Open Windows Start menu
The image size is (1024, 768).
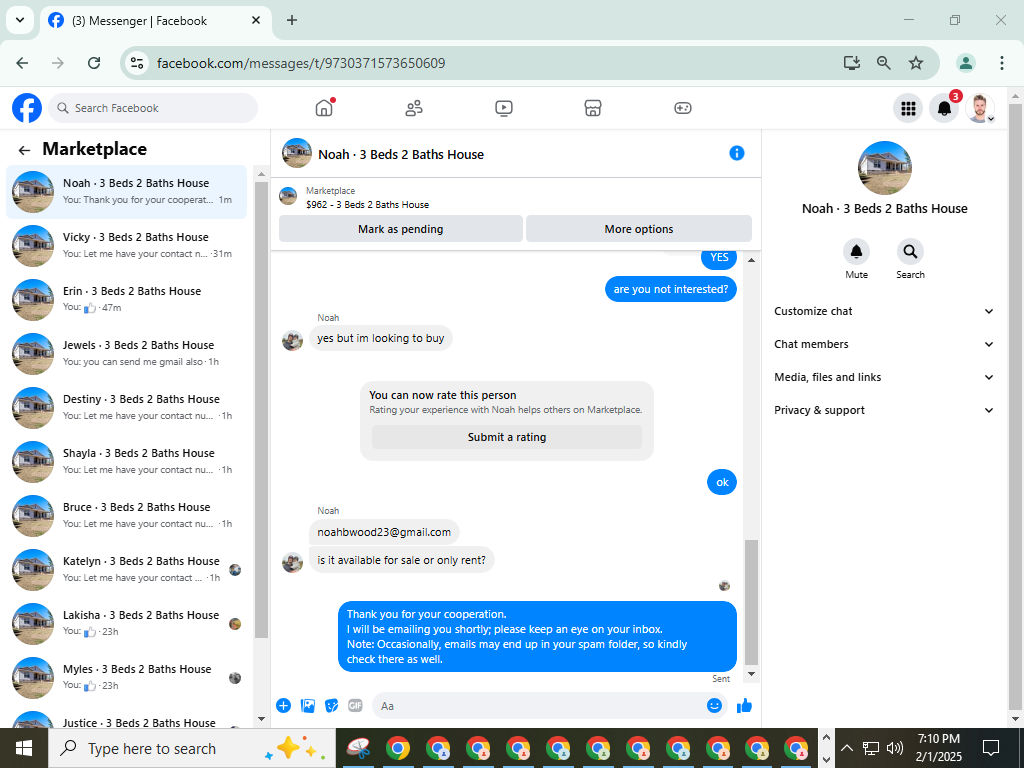(x=24, y=748)
